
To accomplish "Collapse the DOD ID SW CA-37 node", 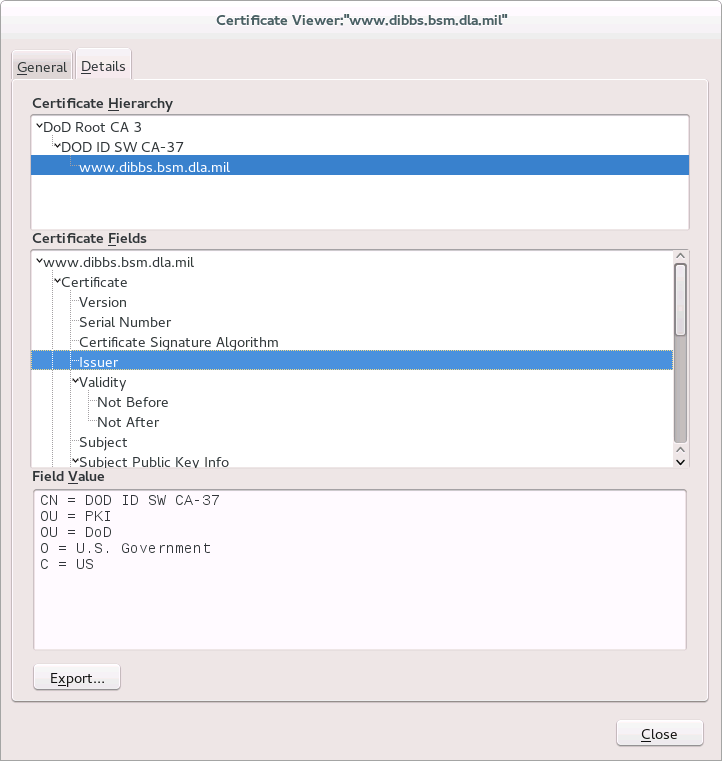I will (57, 145).
